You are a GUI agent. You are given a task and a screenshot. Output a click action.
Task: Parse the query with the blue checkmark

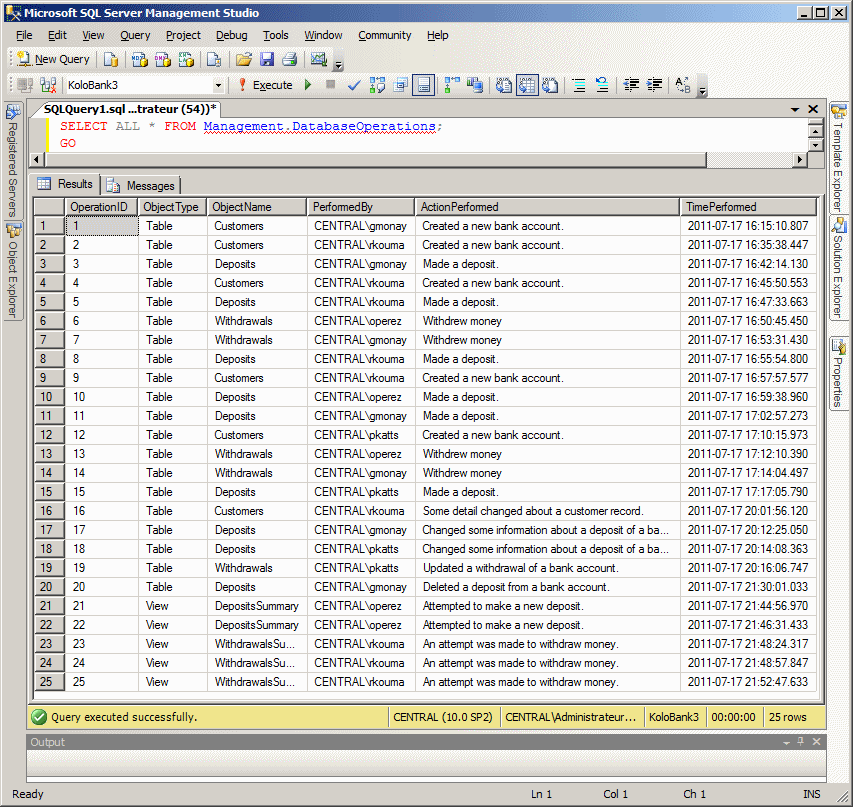pyautogui.click(x=354, y=85)
